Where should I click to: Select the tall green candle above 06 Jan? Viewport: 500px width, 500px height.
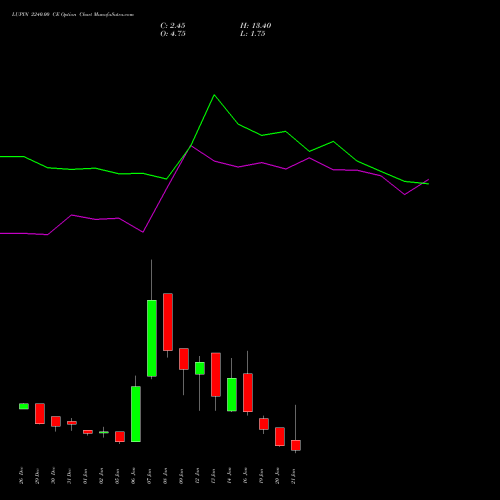tap(136, 414)
